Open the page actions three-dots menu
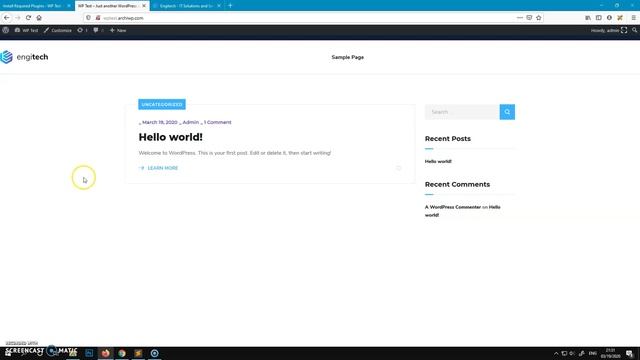The width and height of the screenshot is (640, 360). point(520,18)
